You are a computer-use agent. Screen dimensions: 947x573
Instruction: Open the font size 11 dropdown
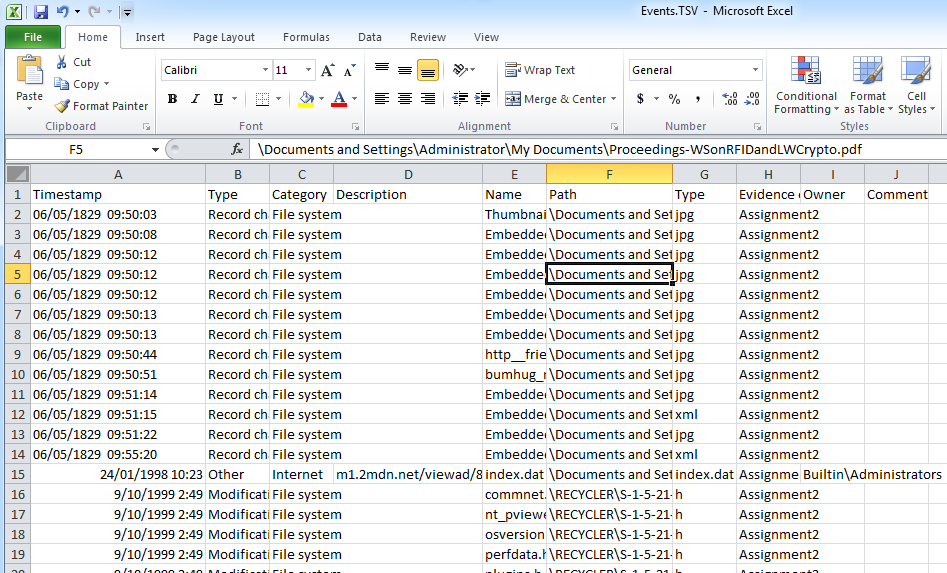(309, 70)
